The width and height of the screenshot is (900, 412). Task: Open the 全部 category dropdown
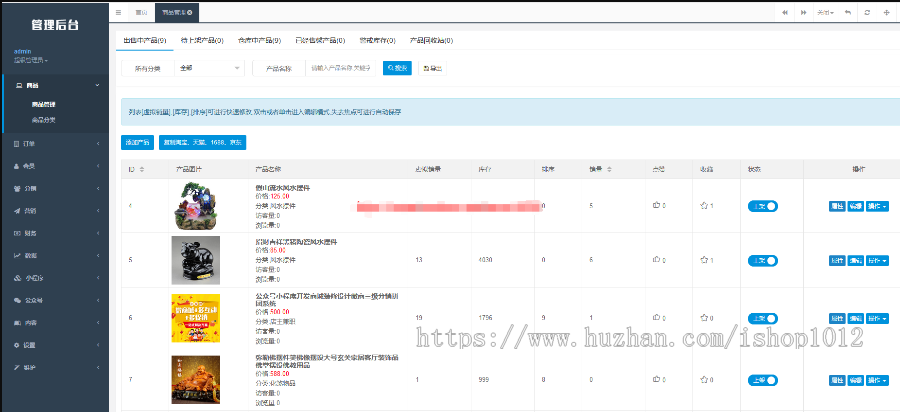click(210, 68)
